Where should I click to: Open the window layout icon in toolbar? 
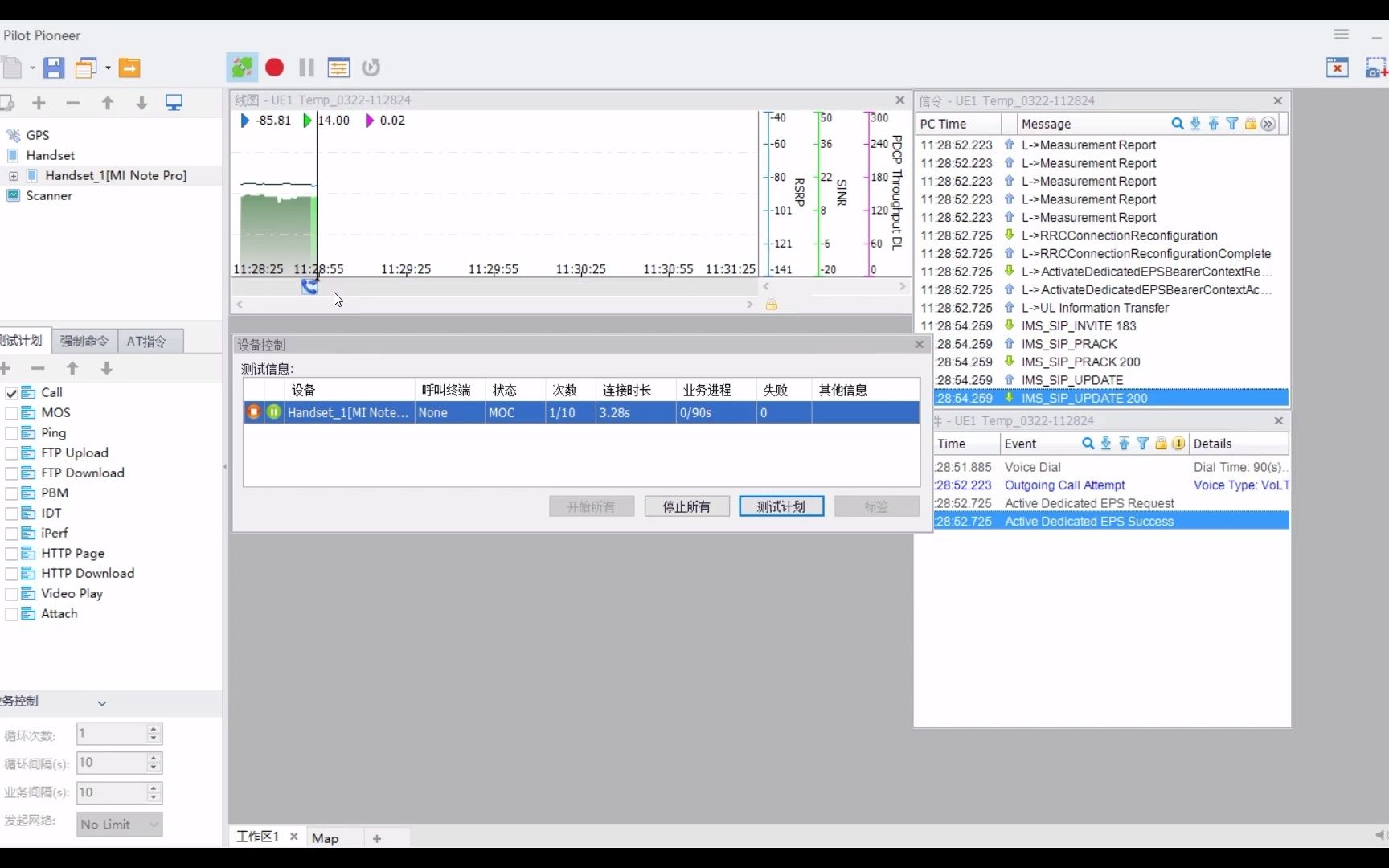(x=85, y=68)
